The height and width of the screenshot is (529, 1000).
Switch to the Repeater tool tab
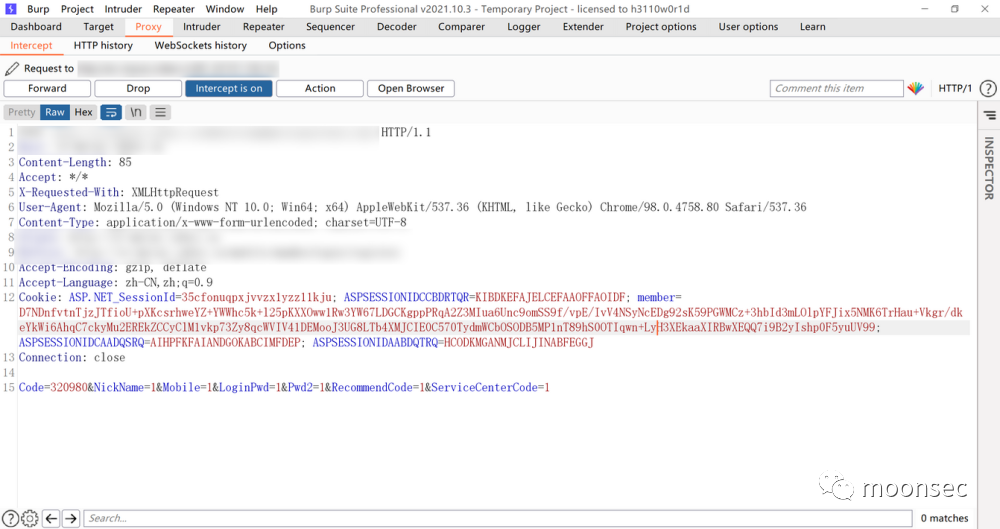click(263, 27)
